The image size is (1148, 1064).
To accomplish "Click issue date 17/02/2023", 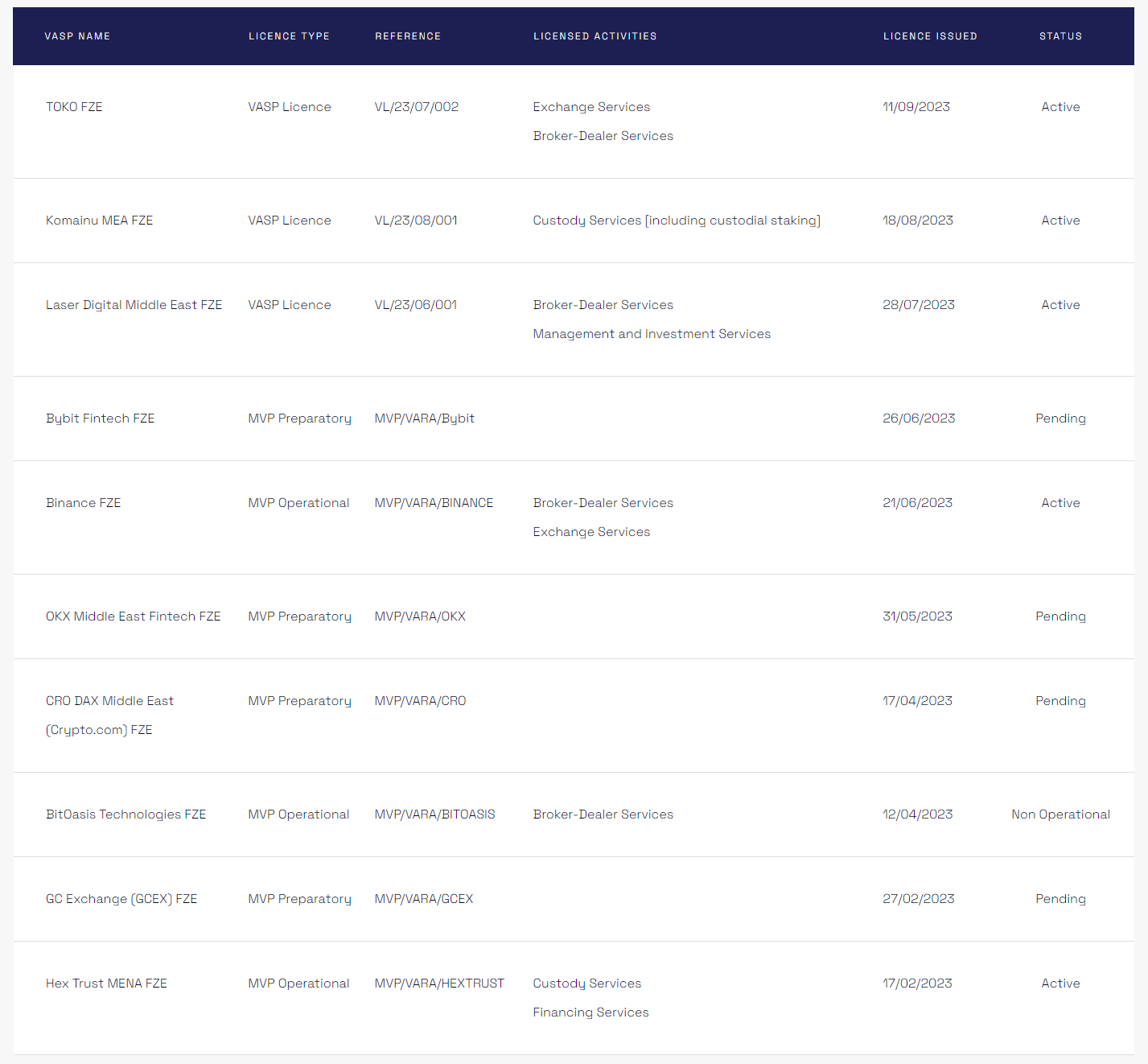I will coord(917,984).
